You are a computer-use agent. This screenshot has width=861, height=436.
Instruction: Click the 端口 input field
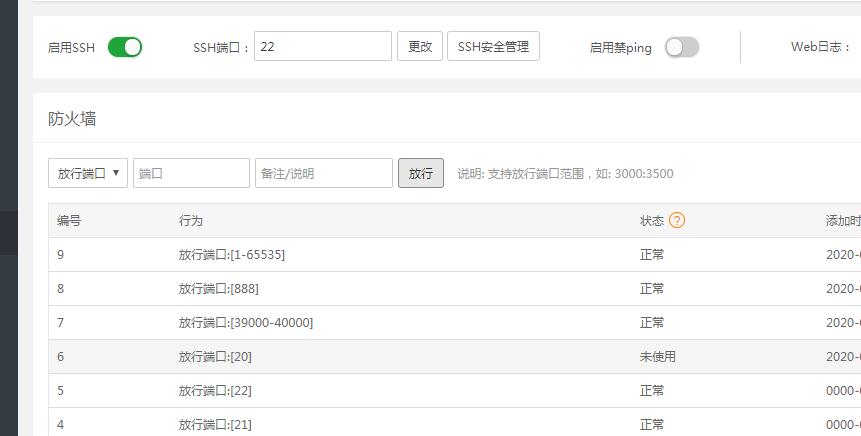pyautogui.click(x=191, y=173)
